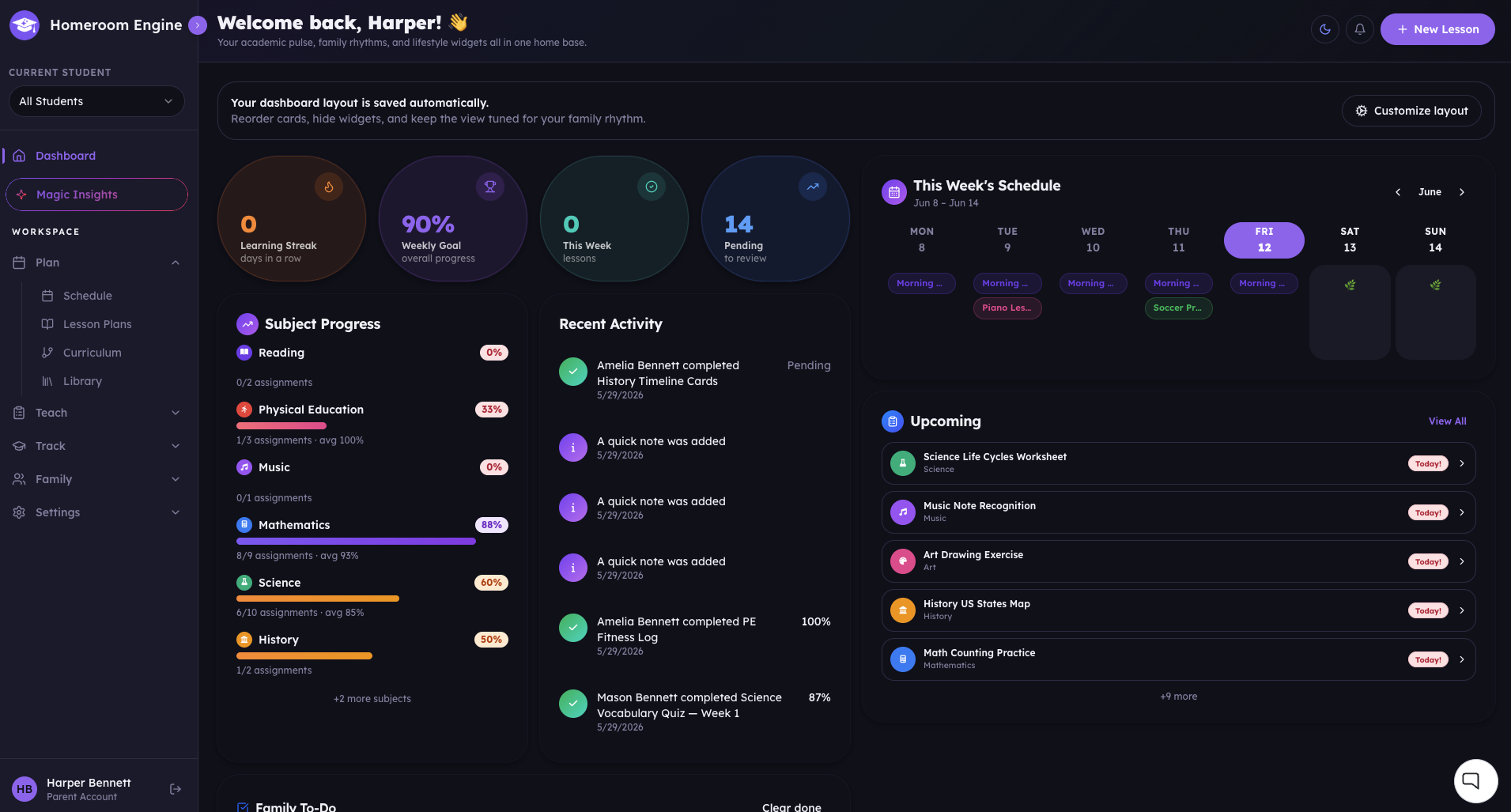Viewport: 1511px width, 812px height.
Task: Select MON 8 in the week schedule
Action: pos(922,240)
